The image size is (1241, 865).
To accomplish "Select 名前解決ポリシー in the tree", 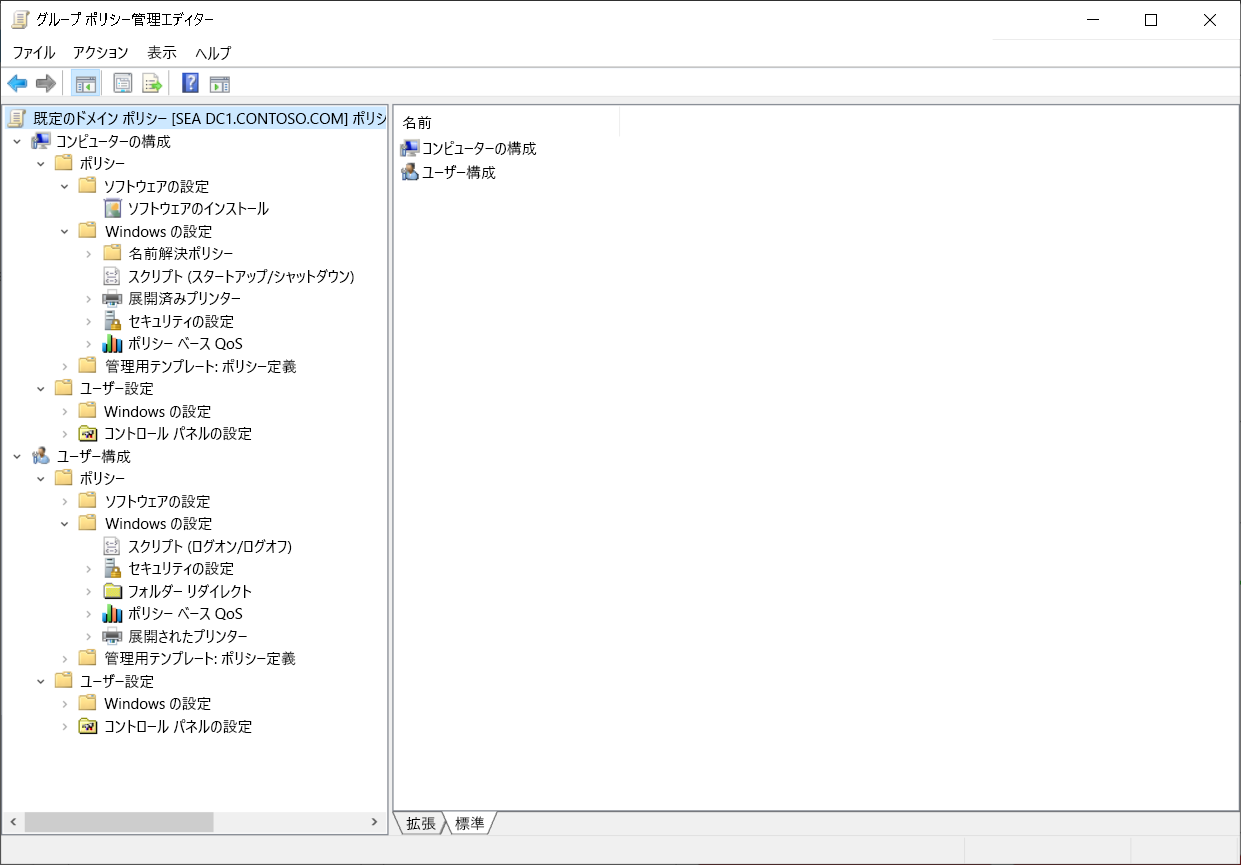I will pyautogui.click(x=181, y=254).
